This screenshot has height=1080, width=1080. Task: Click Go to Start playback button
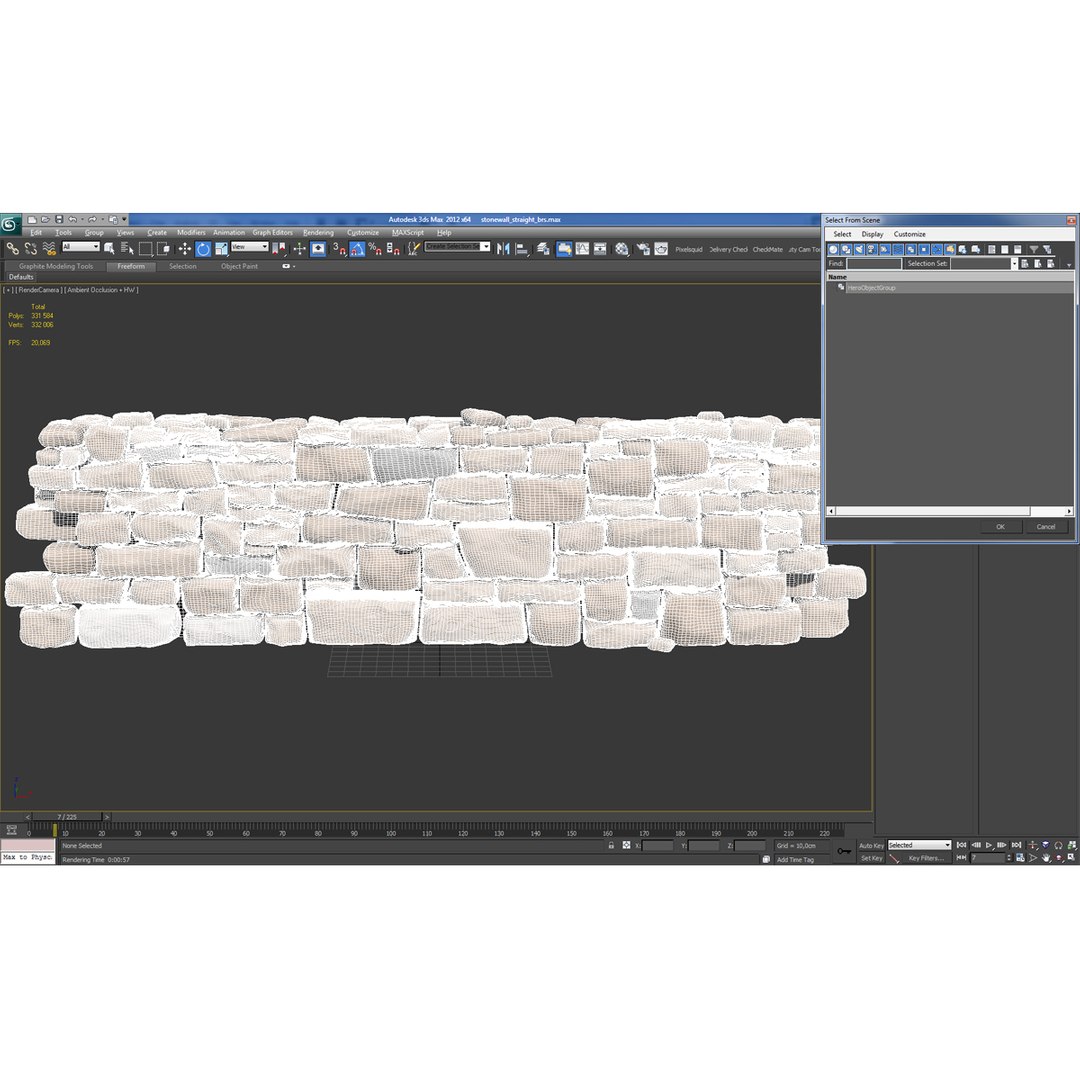(x=962, y=845)
